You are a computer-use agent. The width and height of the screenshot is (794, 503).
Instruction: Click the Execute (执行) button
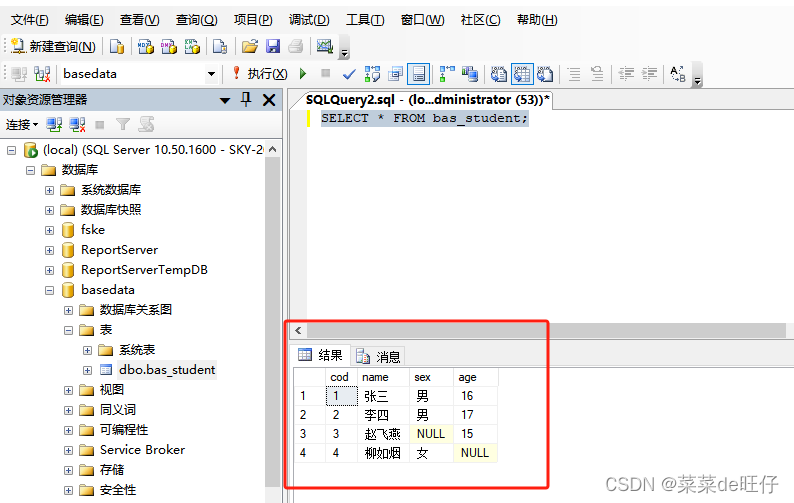pos(260,74)
